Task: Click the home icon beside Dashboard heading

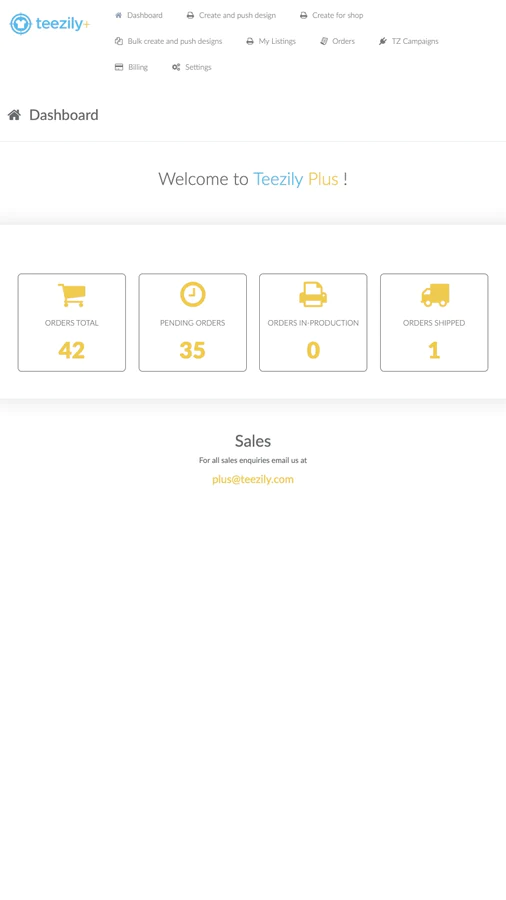Action: [14, 115]
